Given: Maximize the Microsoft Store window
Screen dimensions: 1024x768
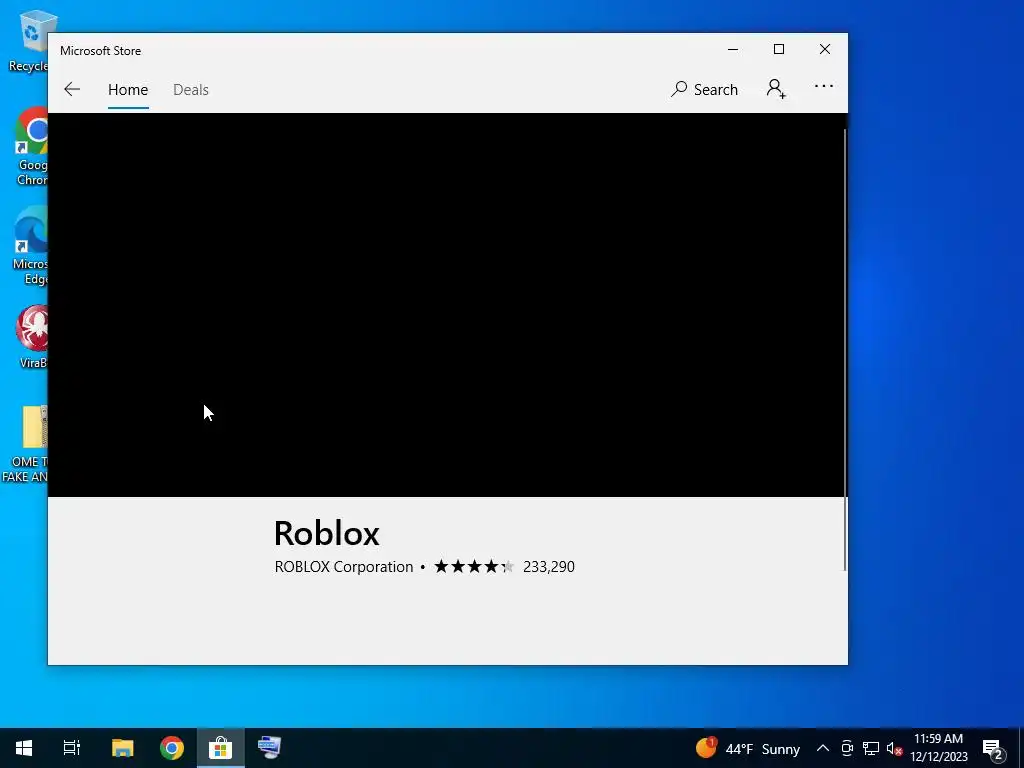Looking at the screenshot, I should pos(778,50).
